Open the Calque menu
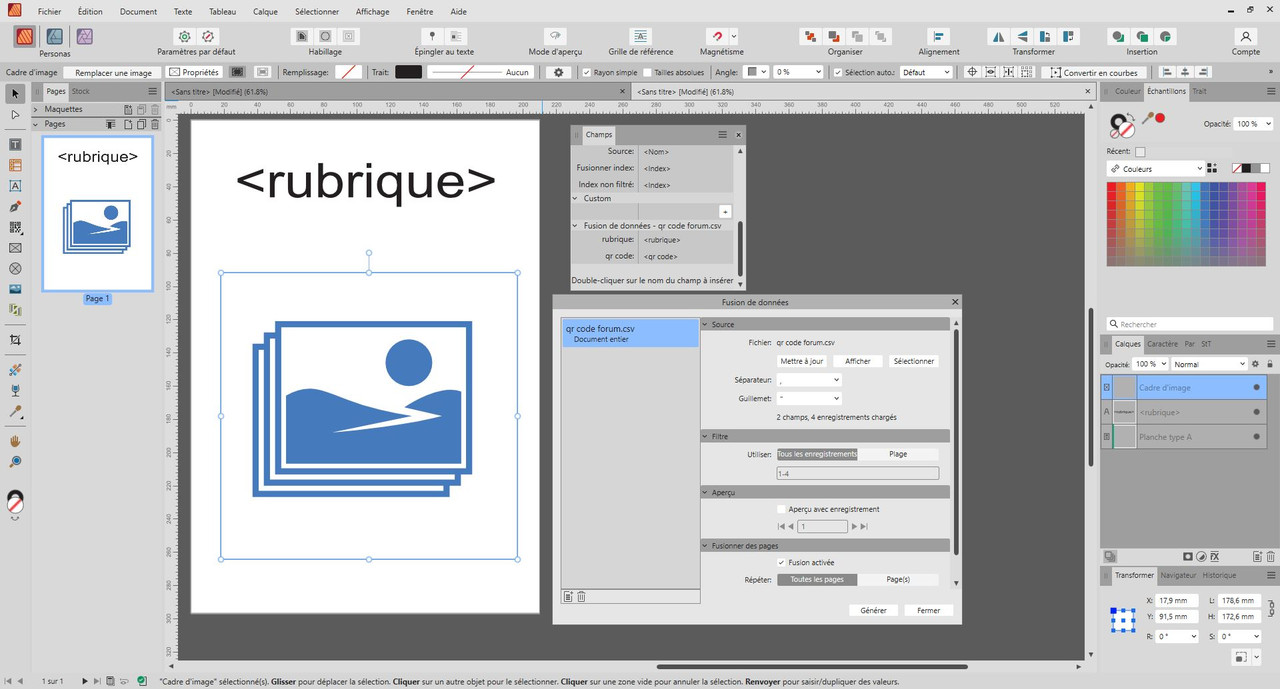 click(265, 12)
